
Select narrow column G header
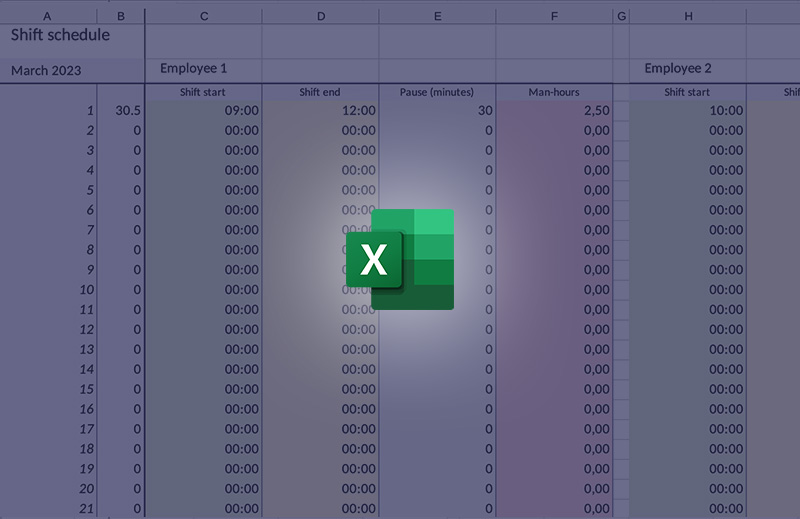click(621, 16)
